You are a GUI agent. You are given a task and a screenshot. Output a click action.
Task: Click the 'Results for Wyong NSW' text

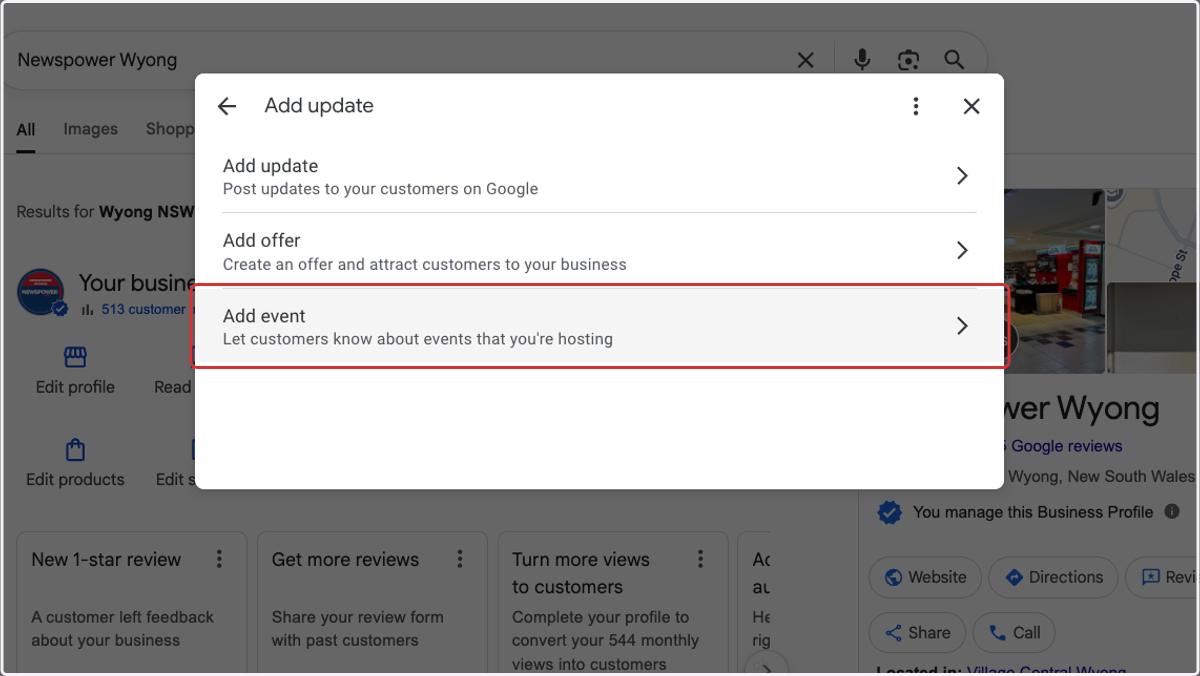105,212
